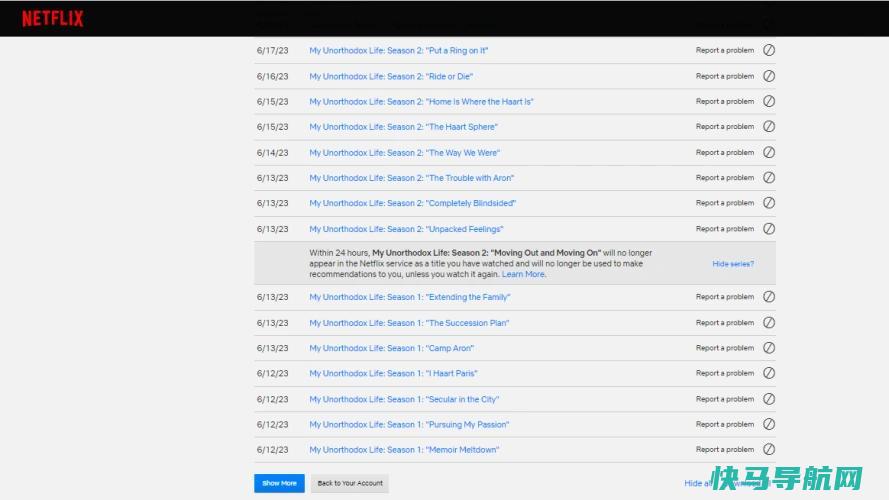Hide "Unpacked Feelings" from history
The image size is (889, 500).
pyautogui.click(x=769, y=229)
